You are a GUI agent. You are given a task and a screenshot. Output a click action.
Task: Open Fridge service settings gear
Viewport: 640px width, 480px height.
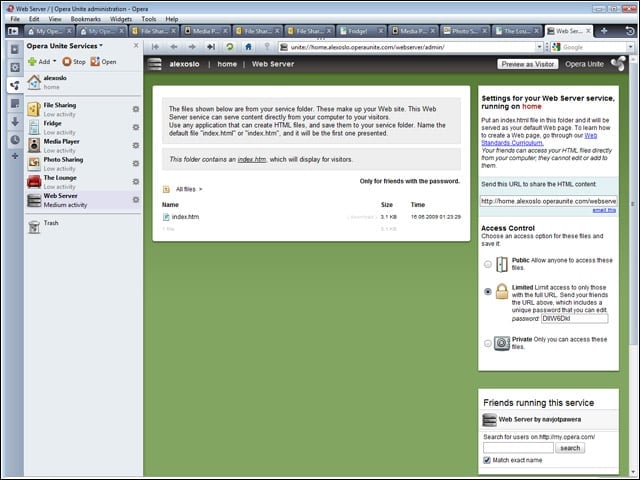tap(136, 127)
